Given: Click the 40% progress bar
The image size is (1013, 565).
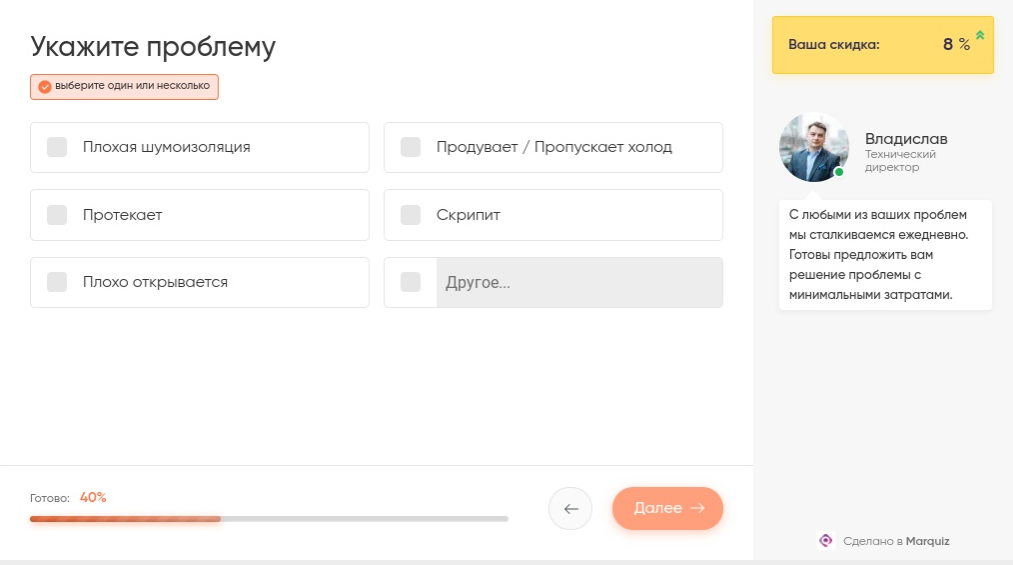Looking at the screenshot, I should pyautogui.click(x=268, y=519).
